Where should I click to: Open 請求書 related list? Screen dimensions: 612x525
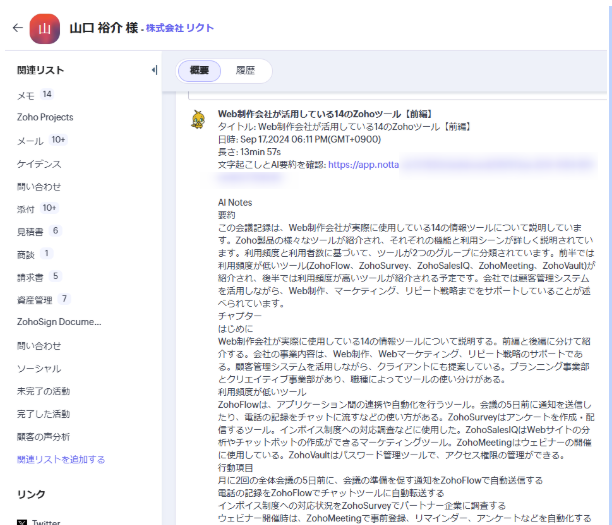click(x=30, y=278)
